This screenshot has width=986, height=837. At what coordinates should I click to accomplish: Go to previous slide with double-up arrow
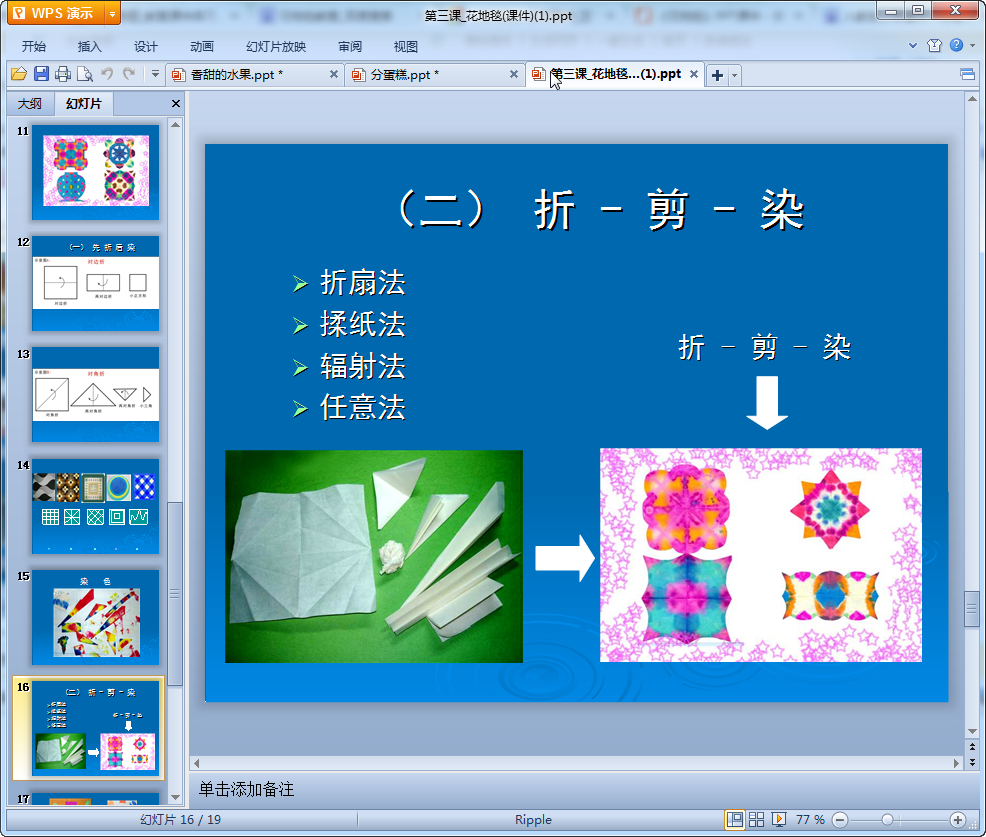(x=972, y=747)
